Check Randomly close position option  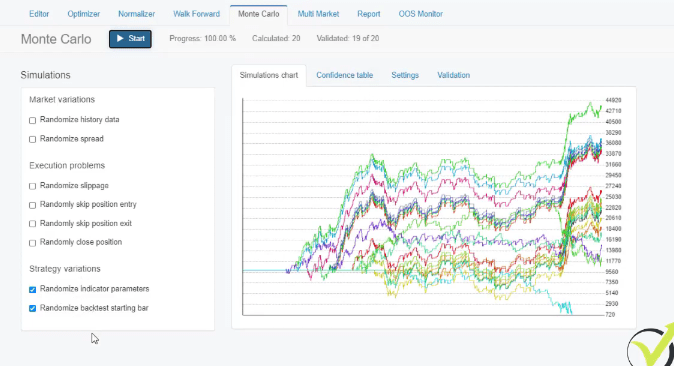(x=33, y=243)
